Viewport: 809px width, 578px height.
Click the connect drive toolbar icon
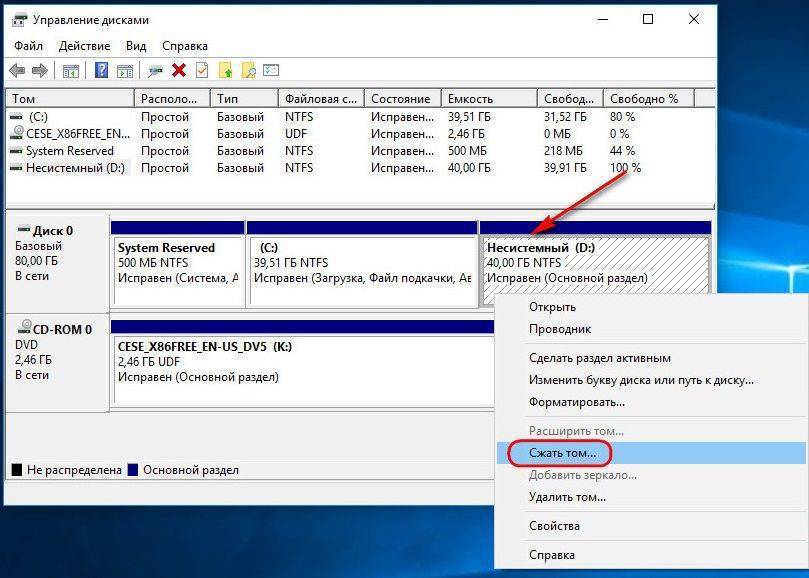[x=155, y=70]
